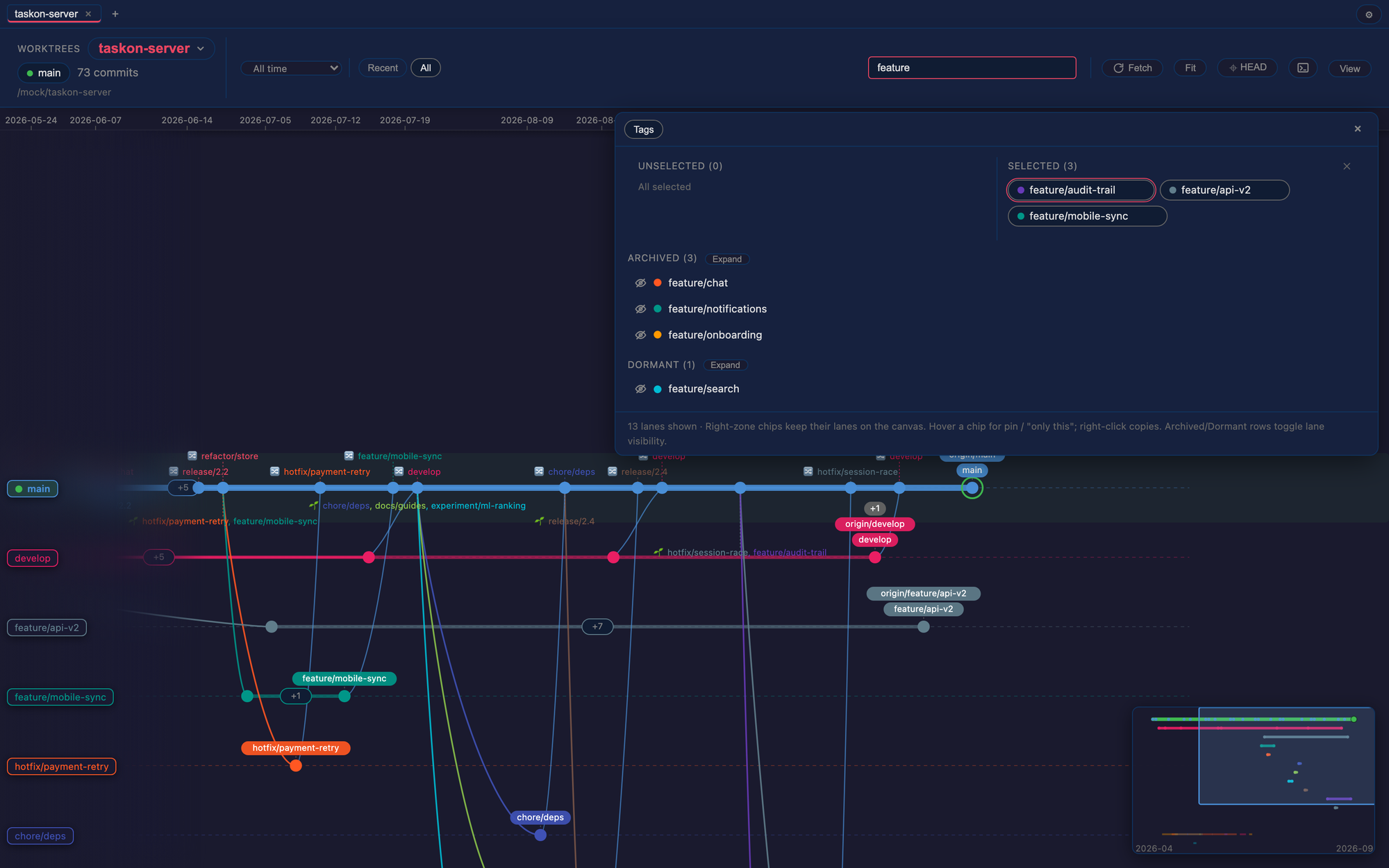Open the terminal panel icon
The width and height of the screenshot is (1389, 868).
tap(1303, 68)
